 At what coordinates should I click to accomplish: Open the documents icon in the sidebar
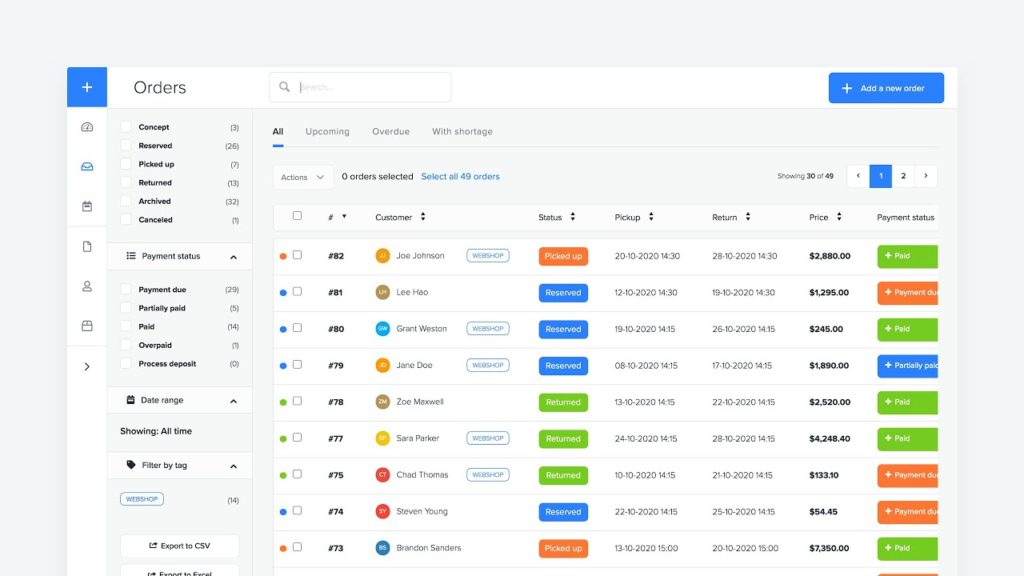87,246
